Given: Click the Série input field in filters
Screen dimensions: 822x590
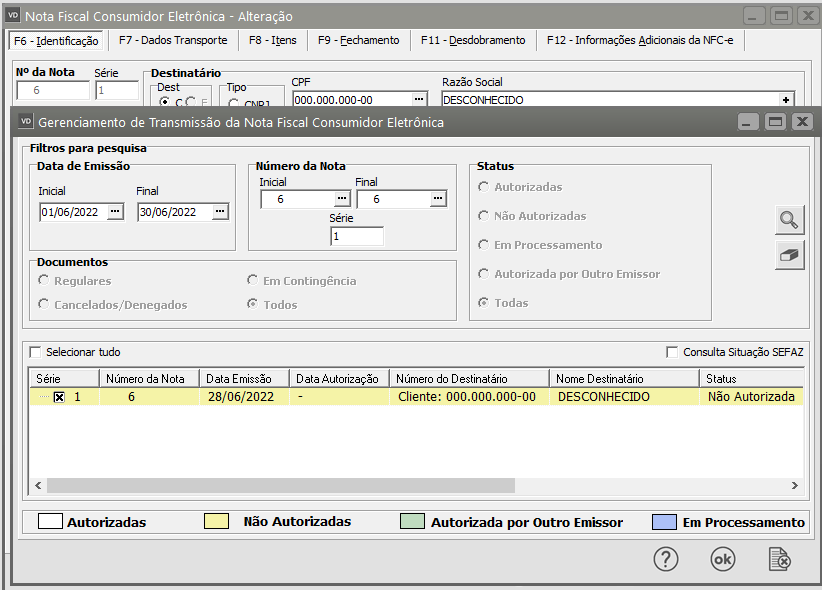Looking at the screenshot, I should tap(357, 237).
